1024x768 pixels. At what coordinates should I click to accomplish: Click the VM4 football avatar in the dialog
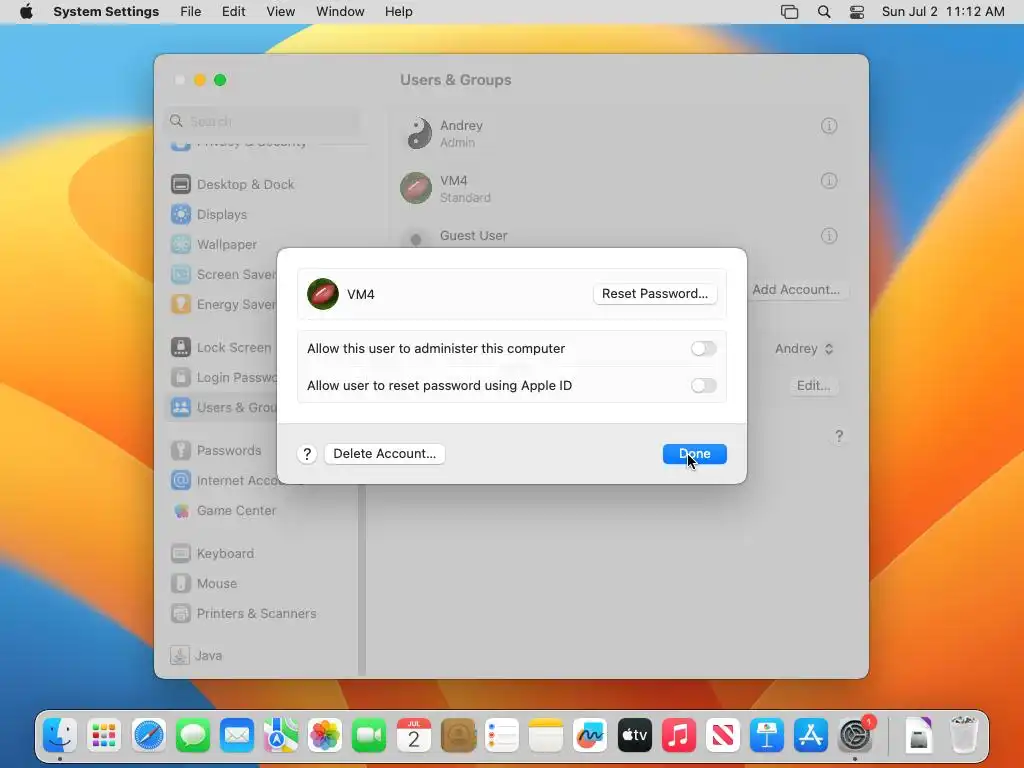[323, 294]
